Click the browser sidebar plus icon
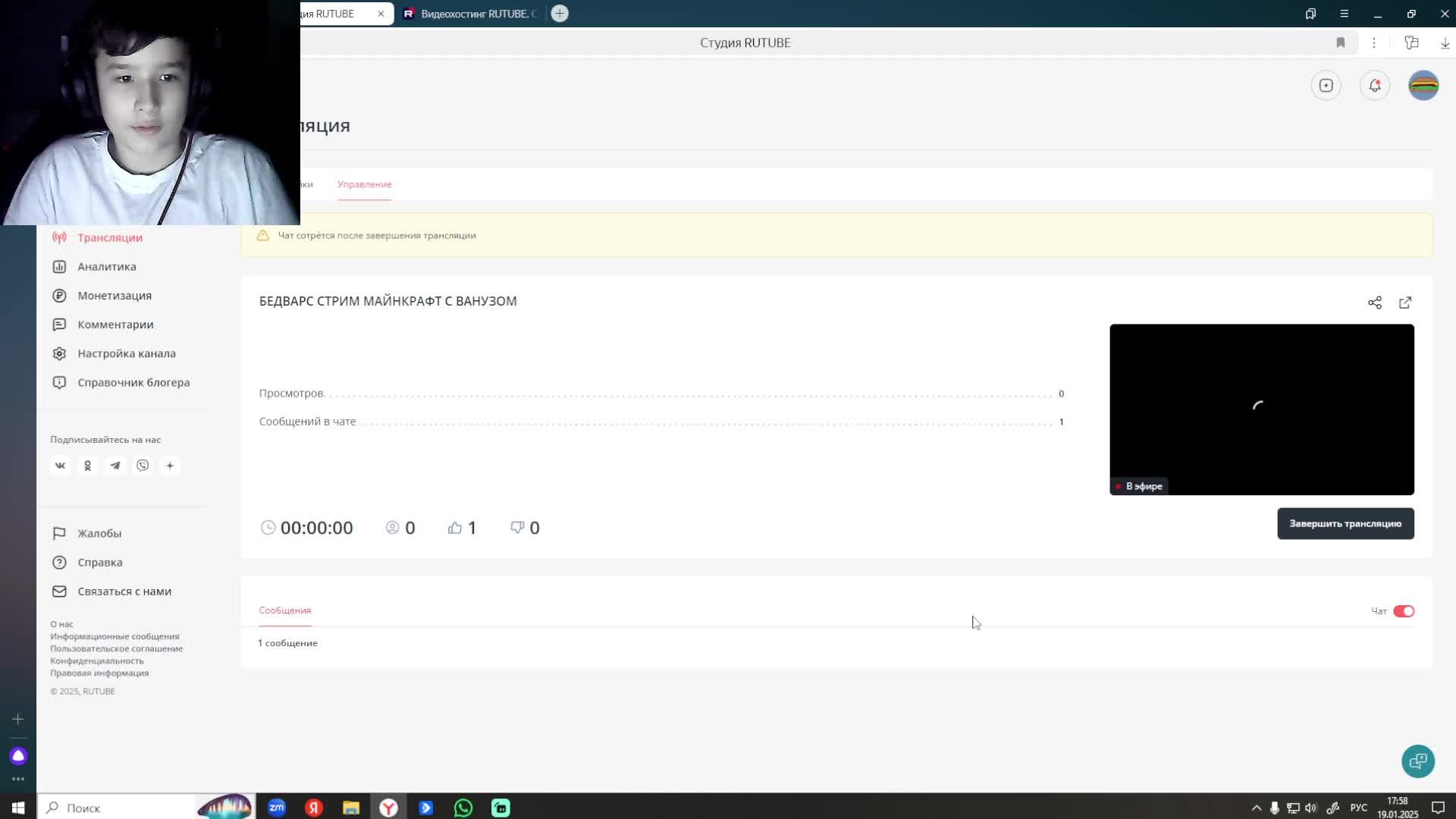This screenshot has width=1456, height=819. click(18, 719)
